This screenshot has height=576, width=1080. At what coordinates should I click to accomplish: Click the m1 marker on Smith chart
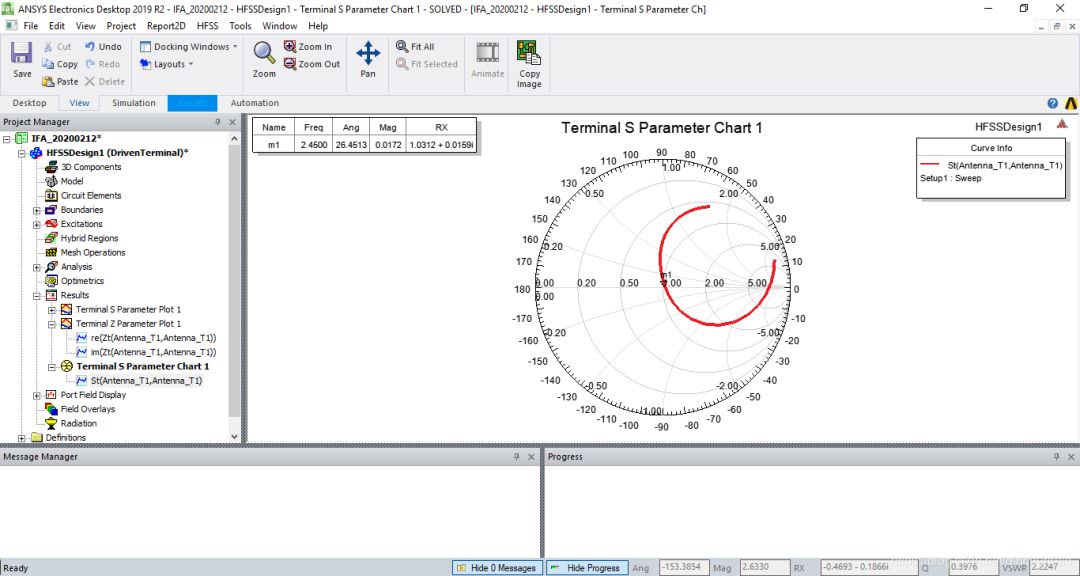[665, 281]
